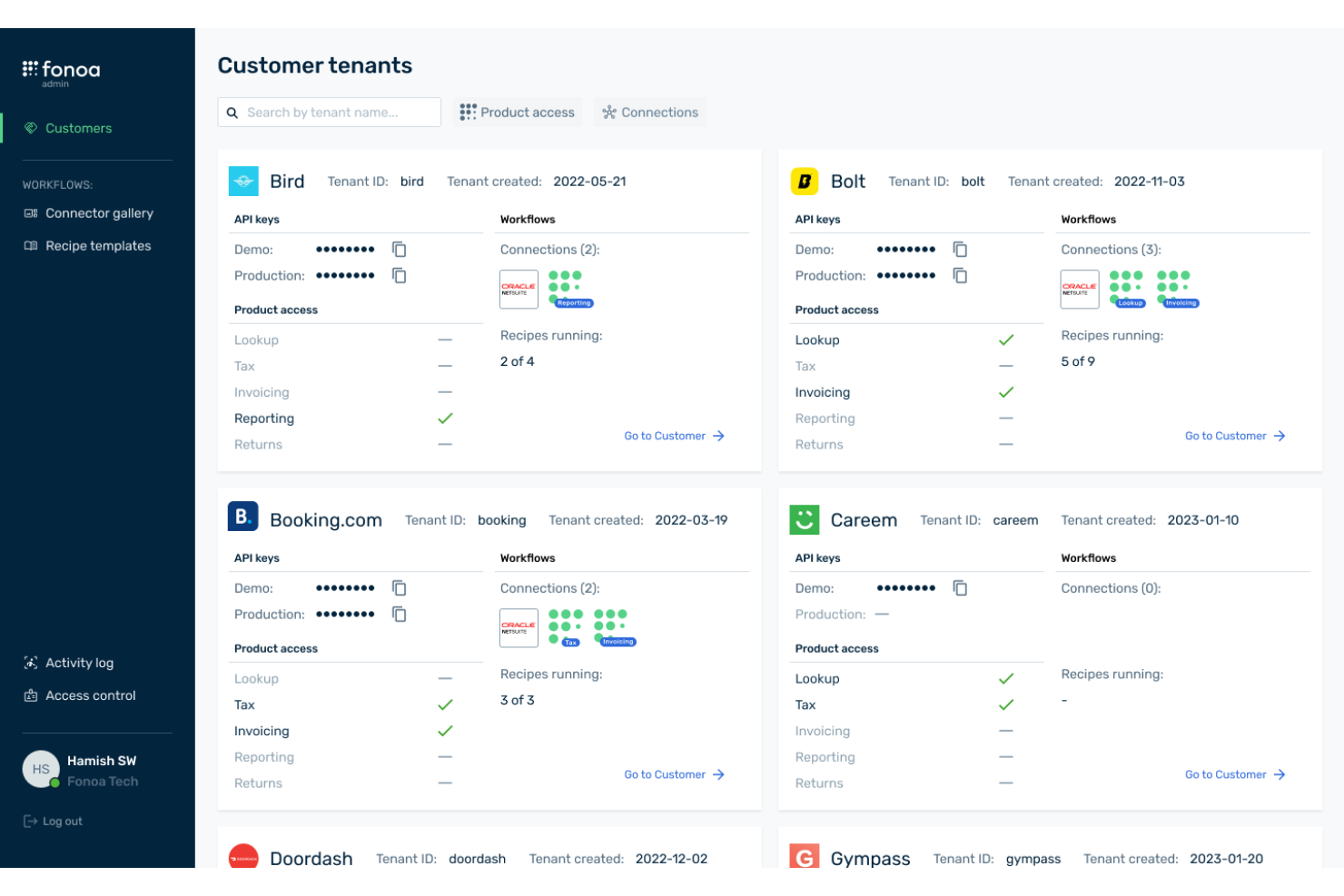
Task: Click the Hamish SW user name
Action: point(102,761)
